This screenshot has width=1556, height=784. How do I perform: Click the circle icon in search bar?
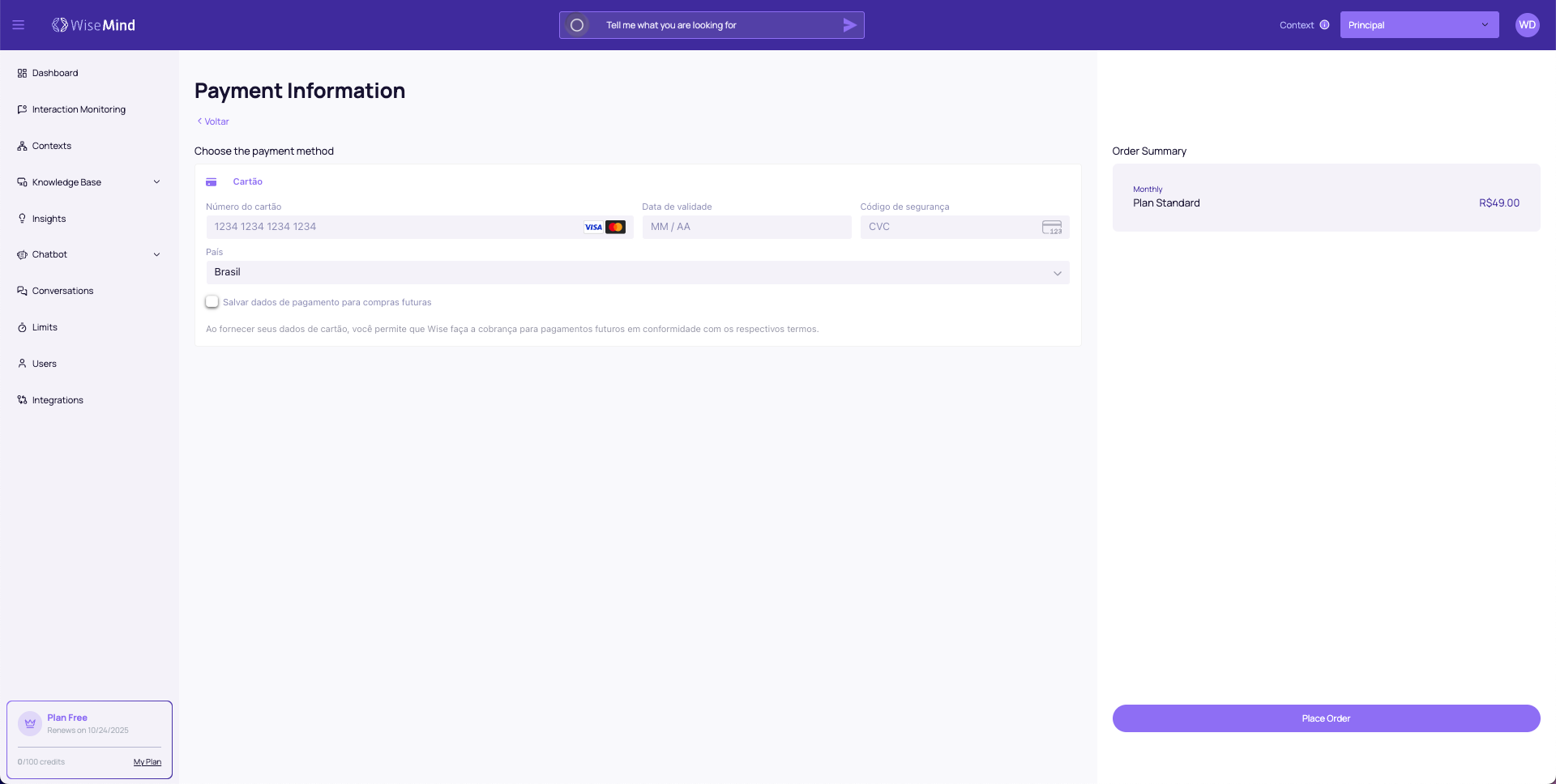pyautogui.click(x=577, y=25)
